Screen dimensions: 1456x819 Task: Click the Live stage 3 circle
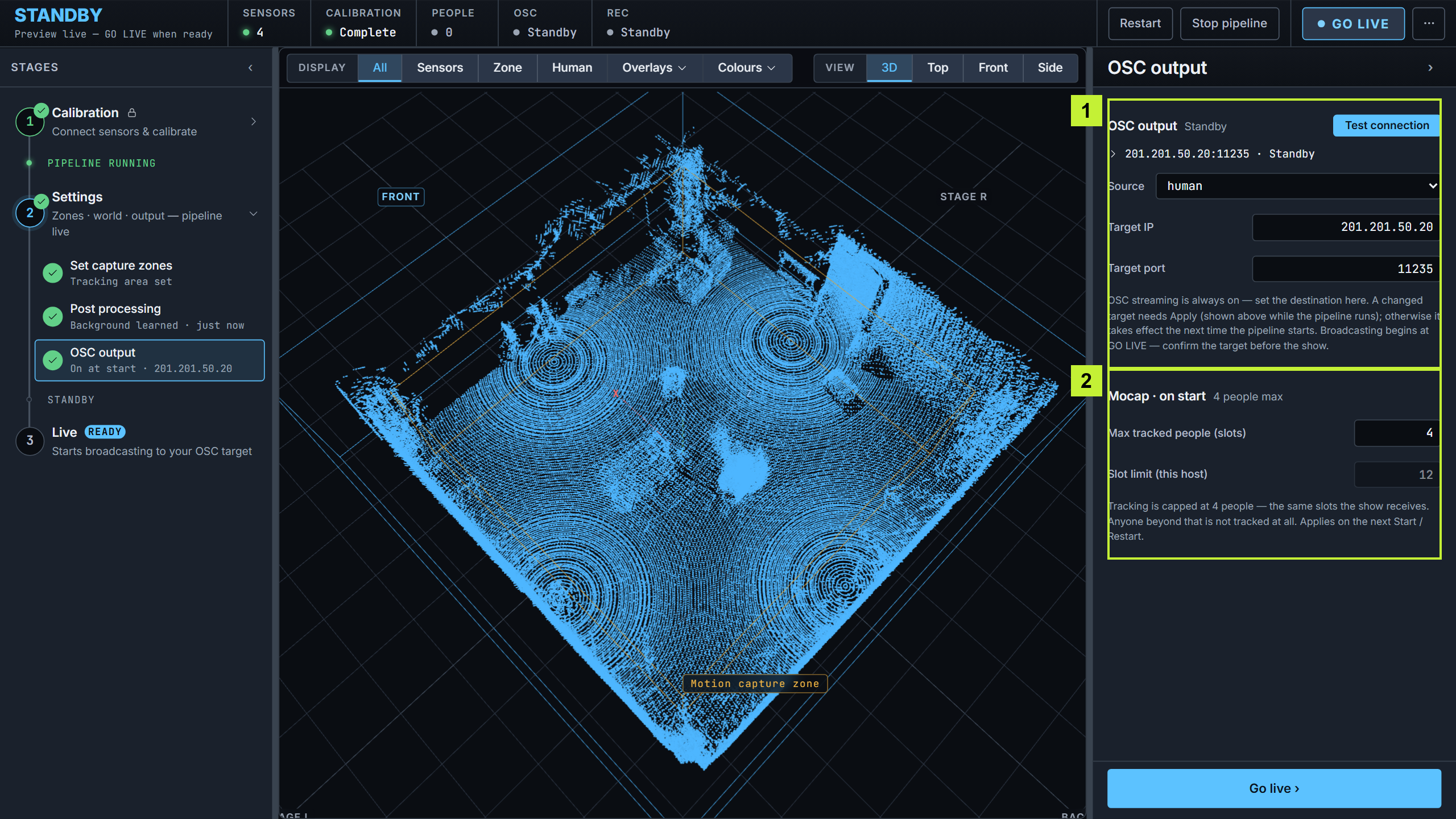coord(30,441)
